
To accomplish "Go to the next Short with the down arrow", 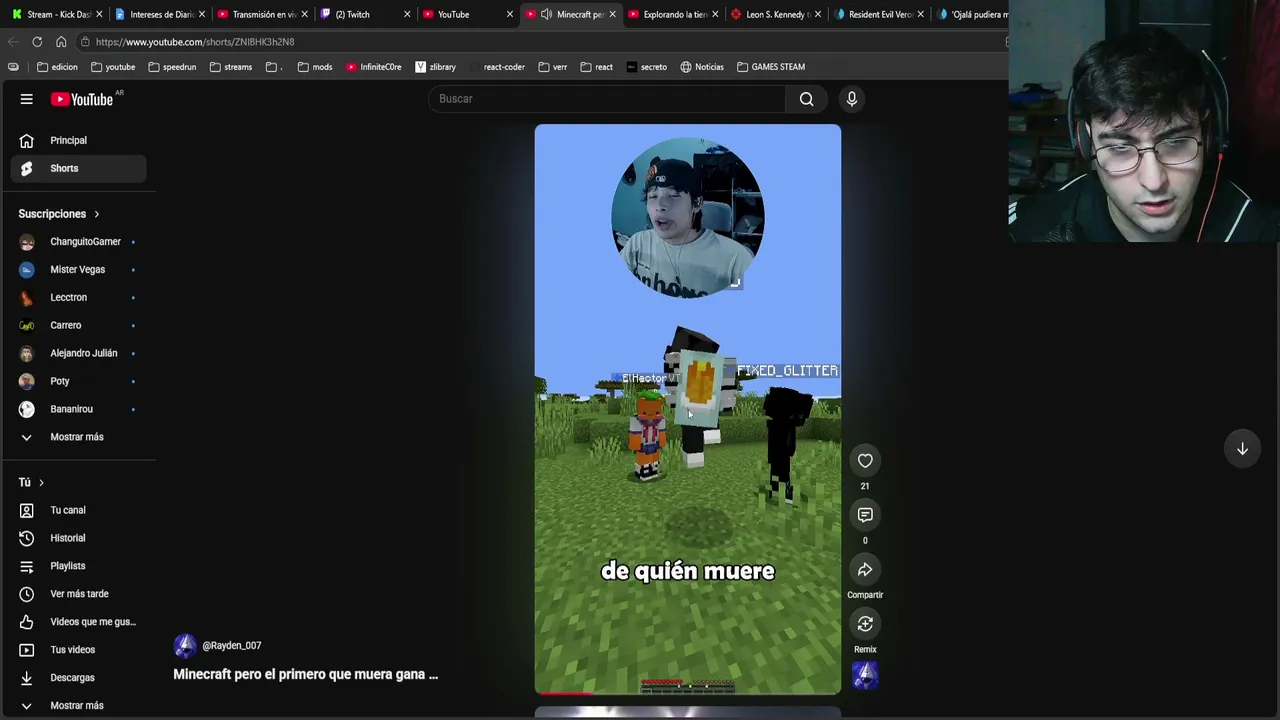I will 1242,449.
